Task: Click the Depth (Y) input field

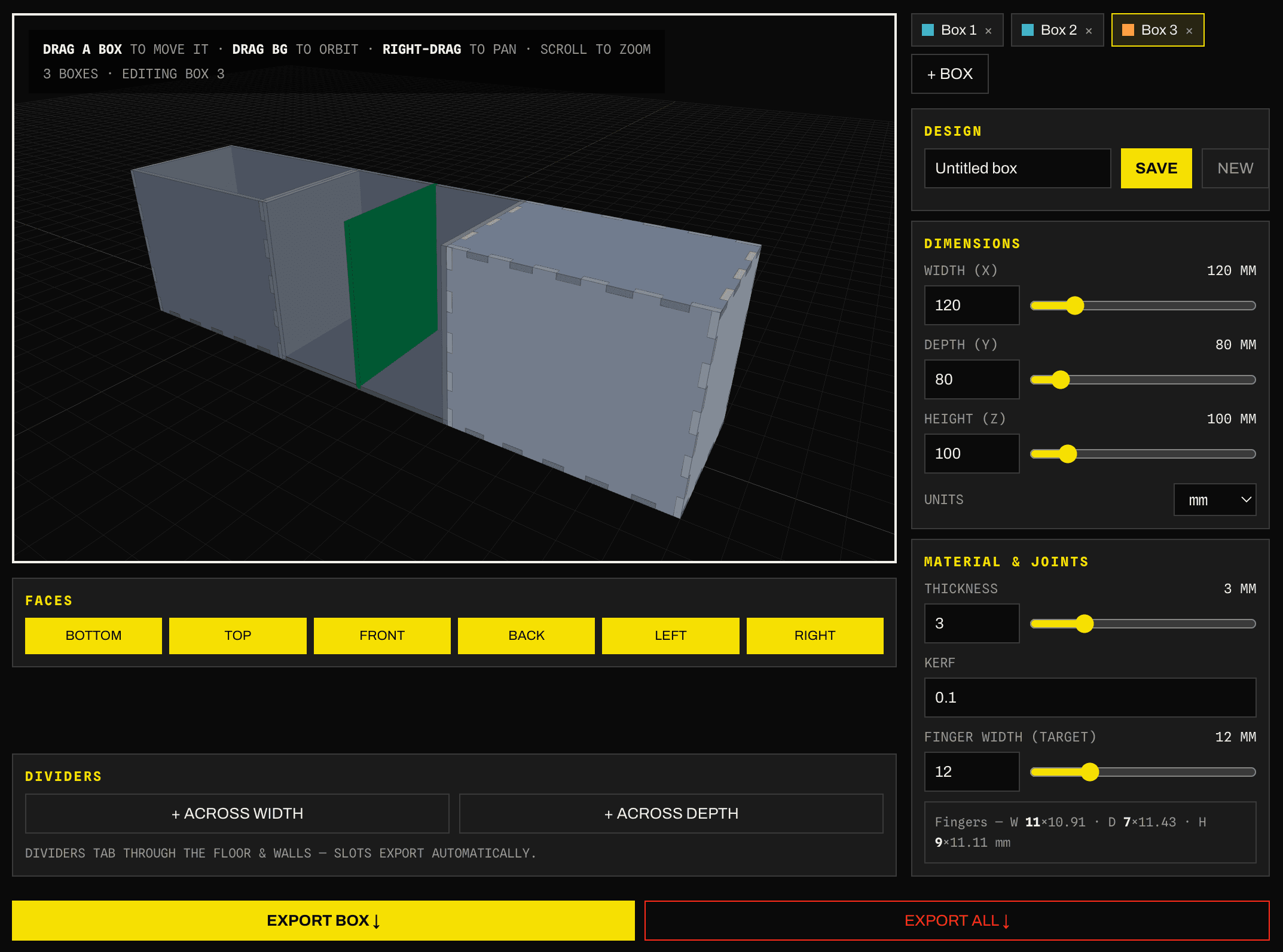Action: [972, 379]
